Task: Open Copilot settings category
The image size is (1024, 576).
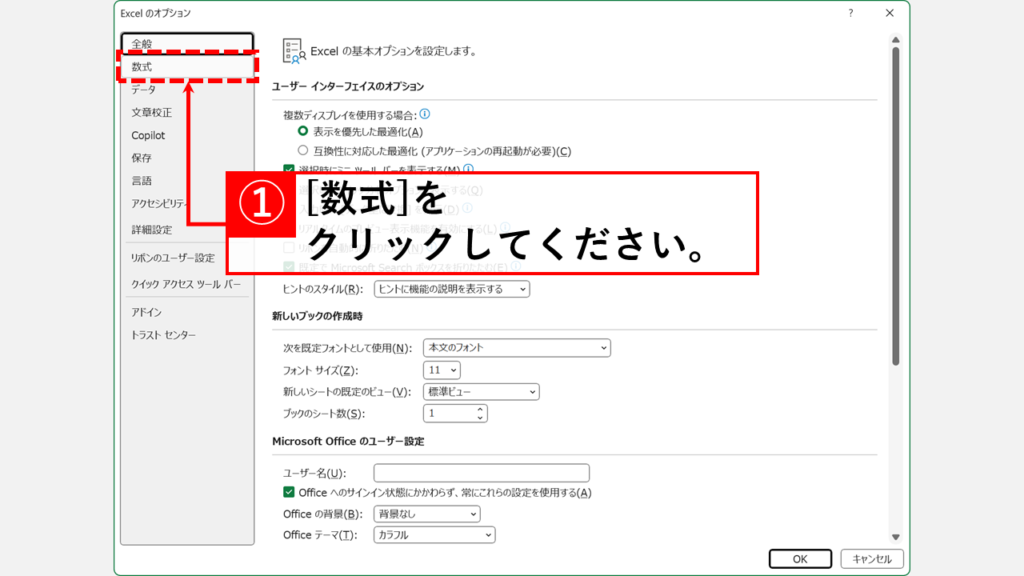Action: [x=187, y=135]
